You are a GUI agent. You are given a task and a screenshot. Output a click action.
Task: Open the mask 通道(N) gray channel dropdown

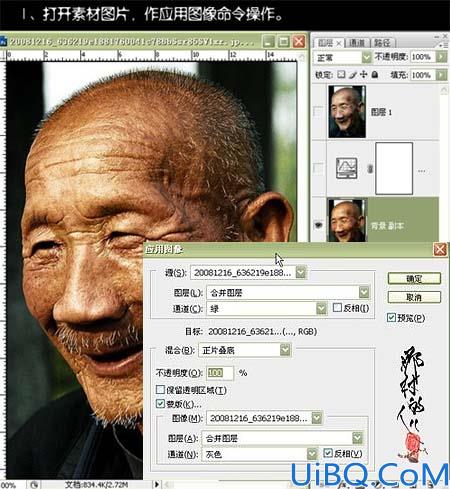[x=312, y=454]
